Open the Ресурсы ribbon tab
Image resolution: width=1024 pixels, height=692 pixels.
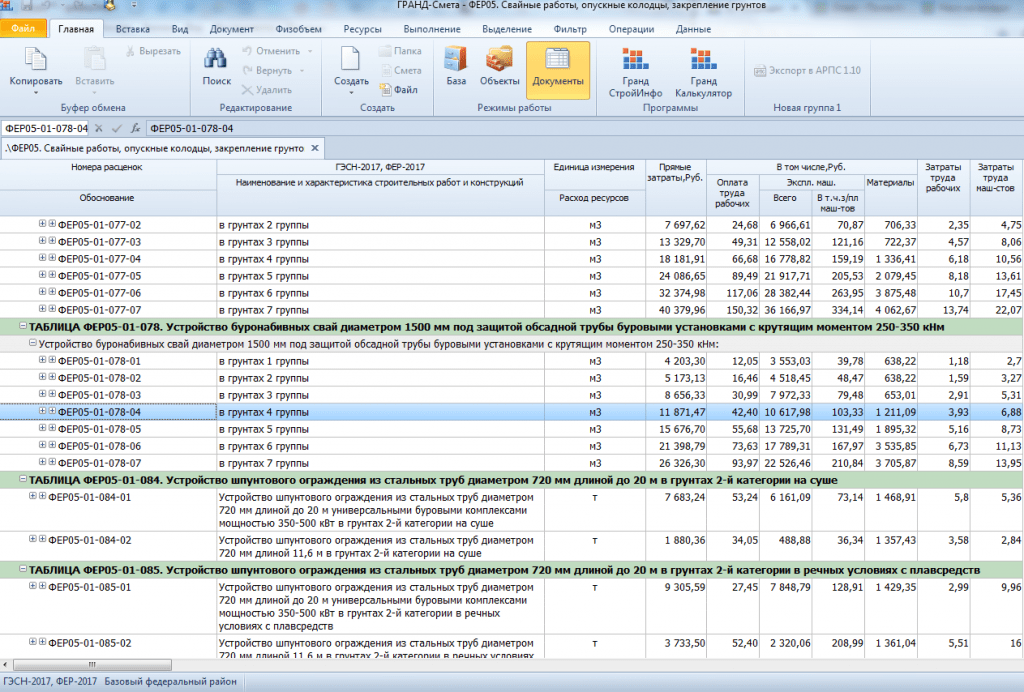pos(362,29)
